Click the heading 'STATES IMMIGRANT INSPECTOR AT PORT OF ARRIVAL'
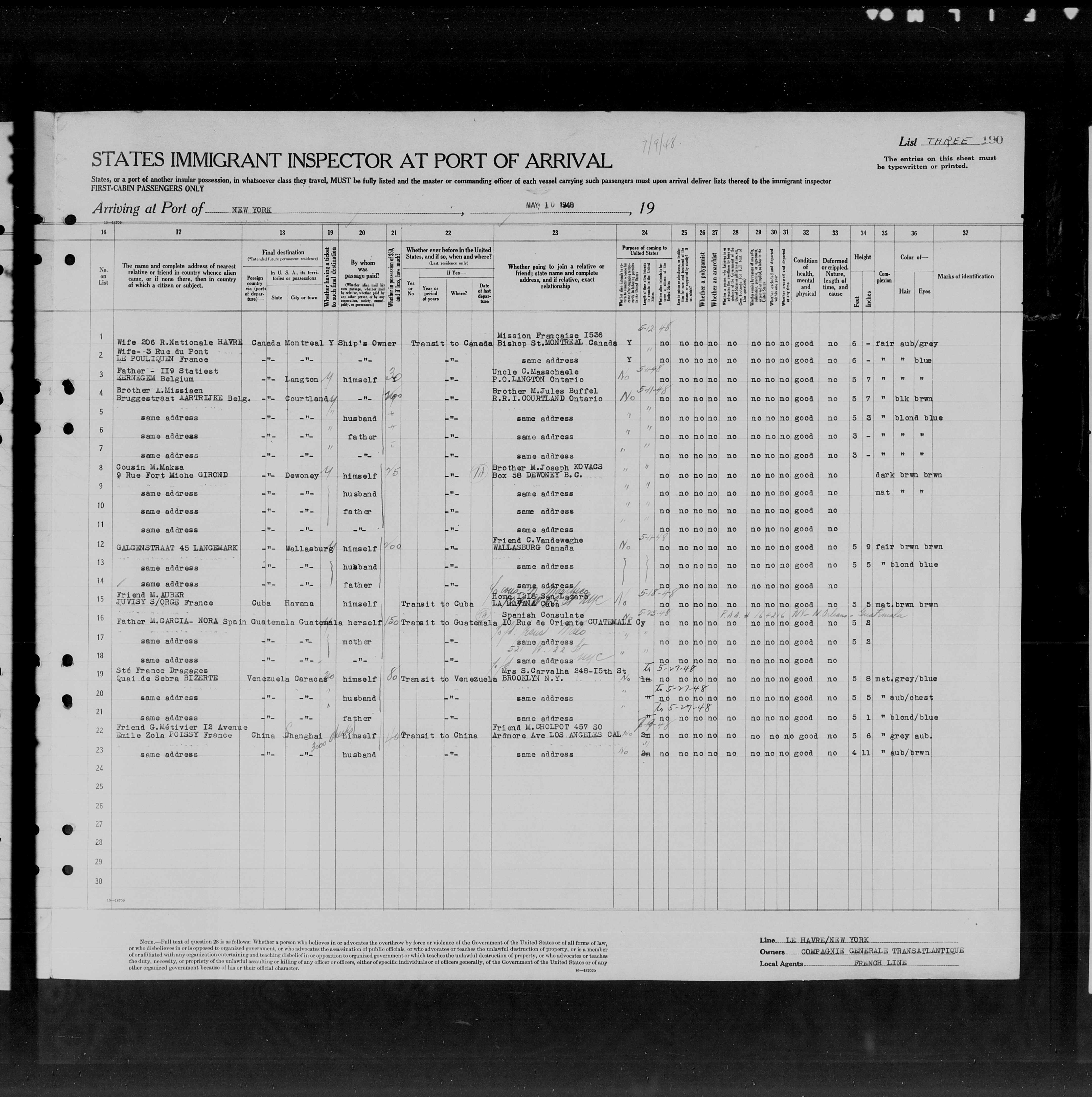The image size is (1092, 1097). click(352, 161)
